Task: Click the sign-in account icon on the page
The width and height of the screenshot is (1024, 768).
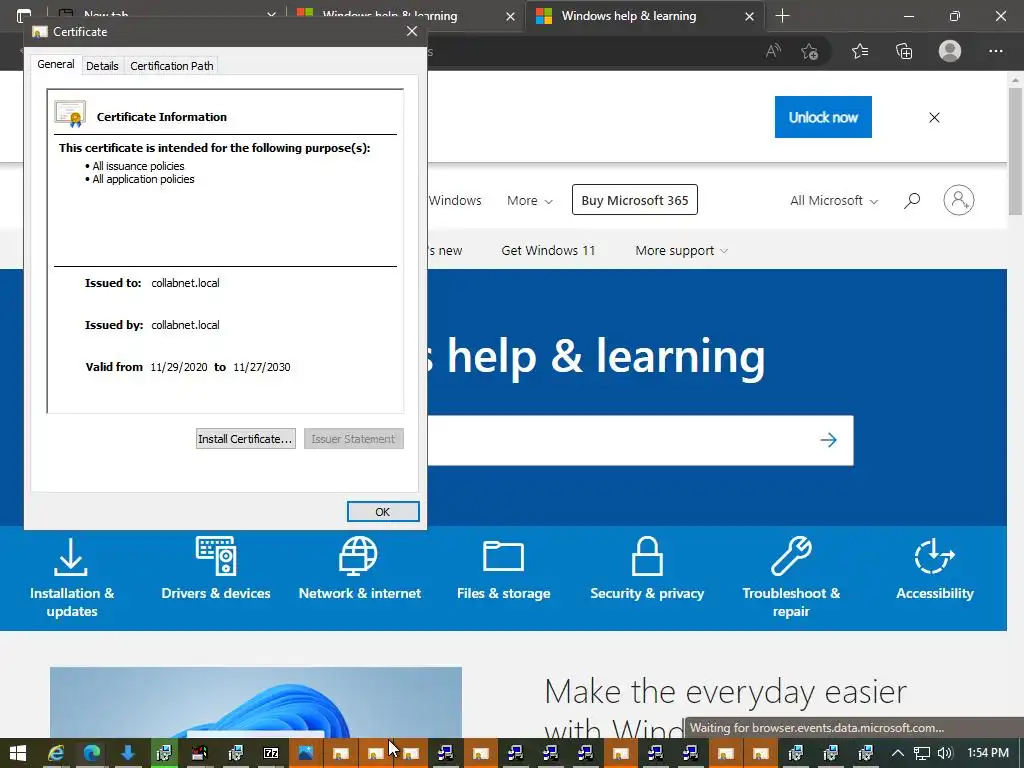Action: pyautogui.click(x=959, y=200)
